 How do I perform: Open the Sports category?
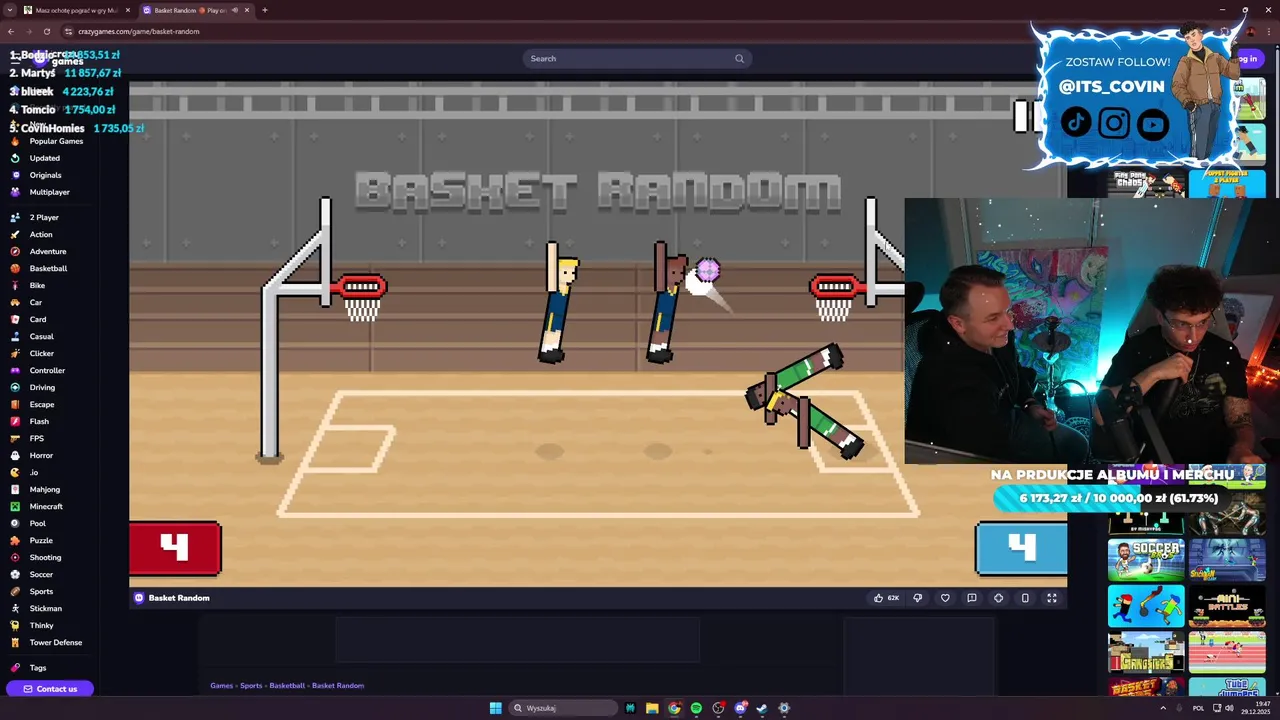coord(41,591)
